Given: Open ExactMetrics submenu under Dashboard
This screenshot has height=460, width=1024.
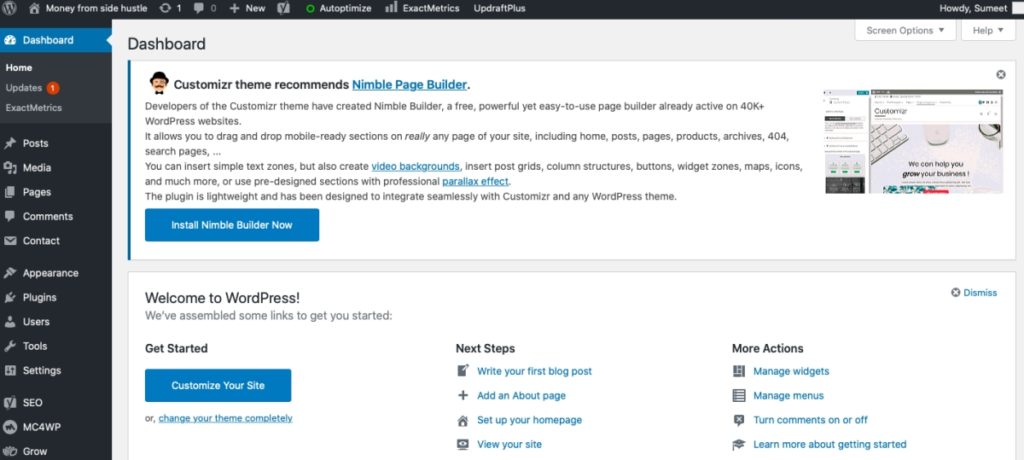Looking at the screenshot, I should (34, 108).
